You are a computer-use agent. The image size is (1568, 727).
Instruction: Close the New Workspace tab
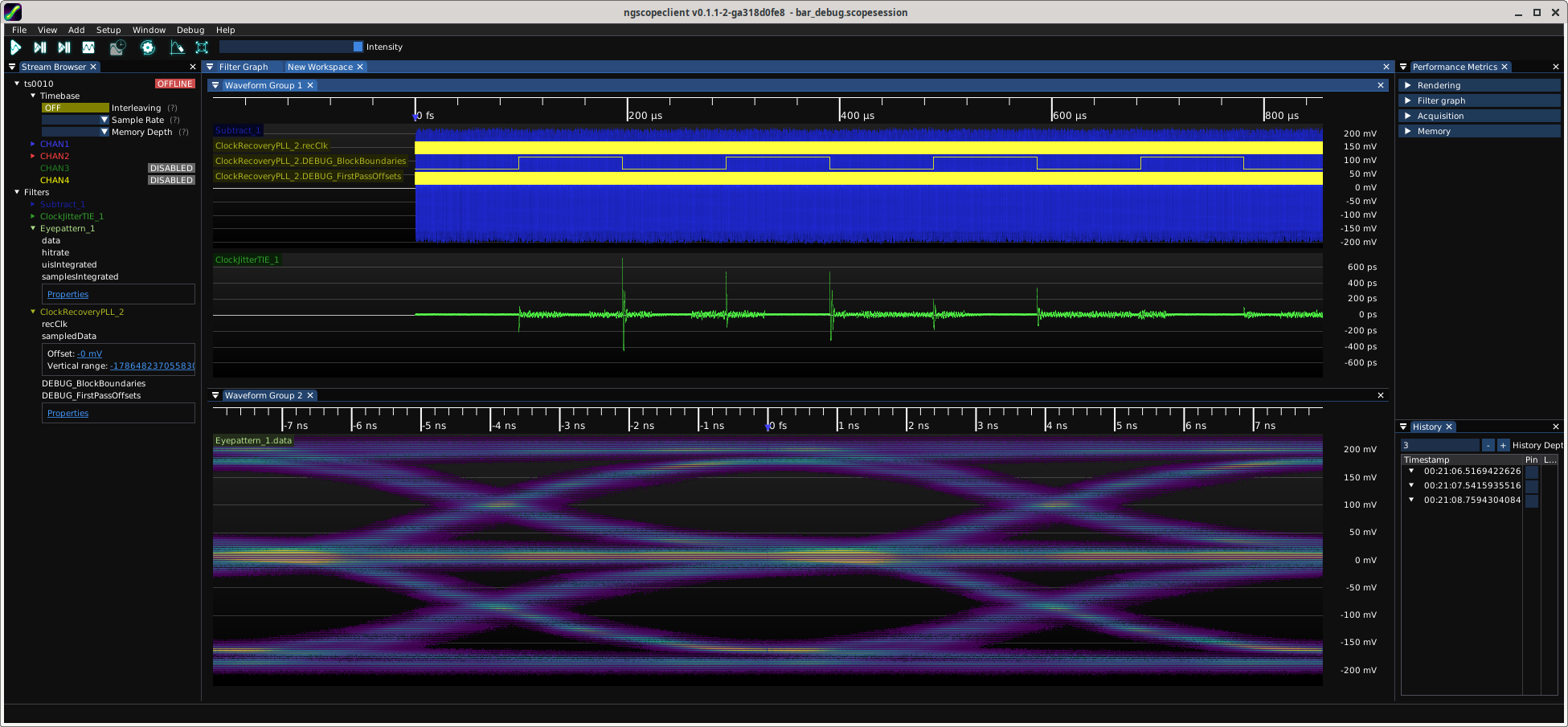coord(360,67)
